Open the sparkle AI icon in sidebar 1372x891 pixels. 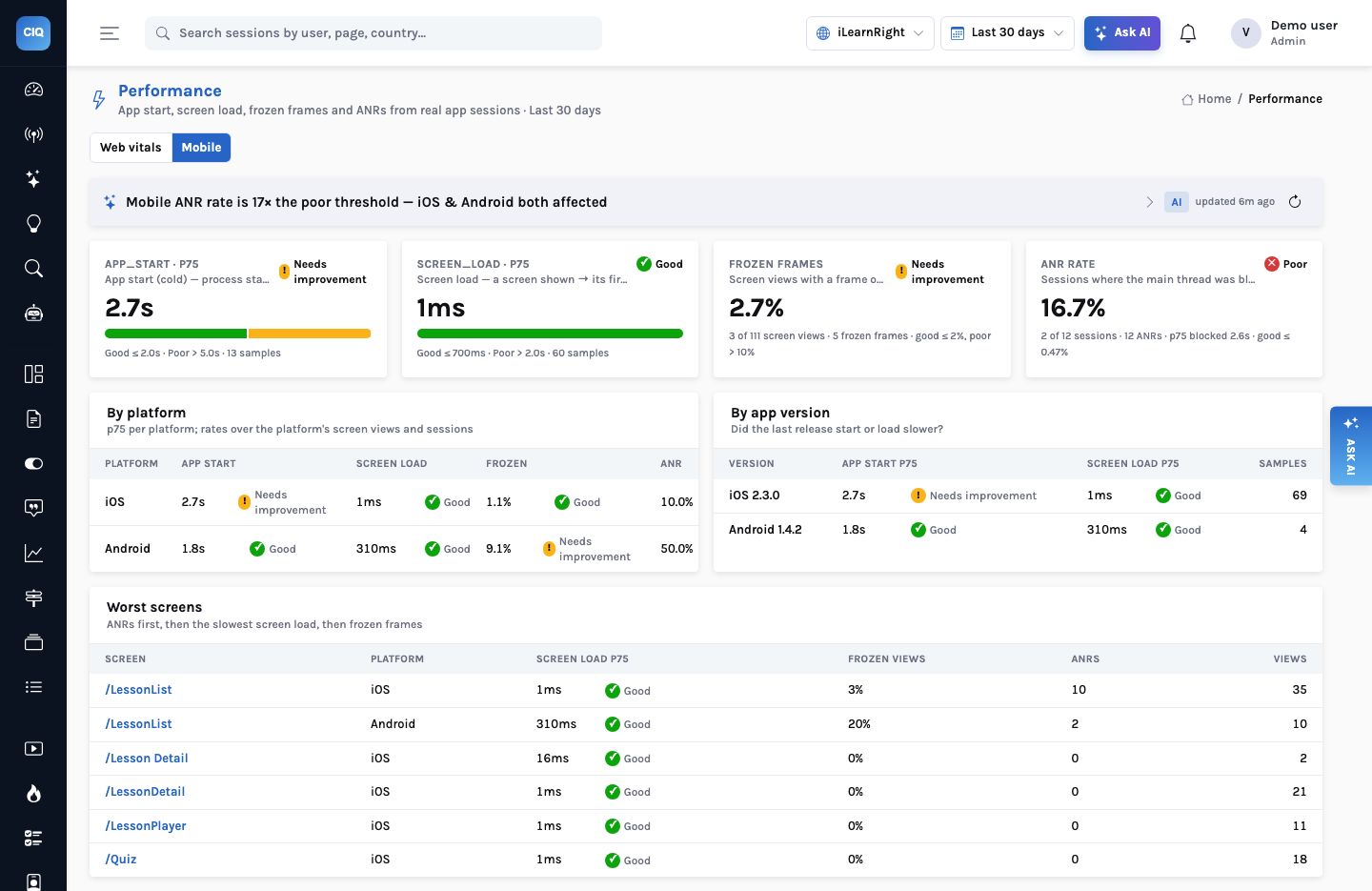tap(33, 179)
